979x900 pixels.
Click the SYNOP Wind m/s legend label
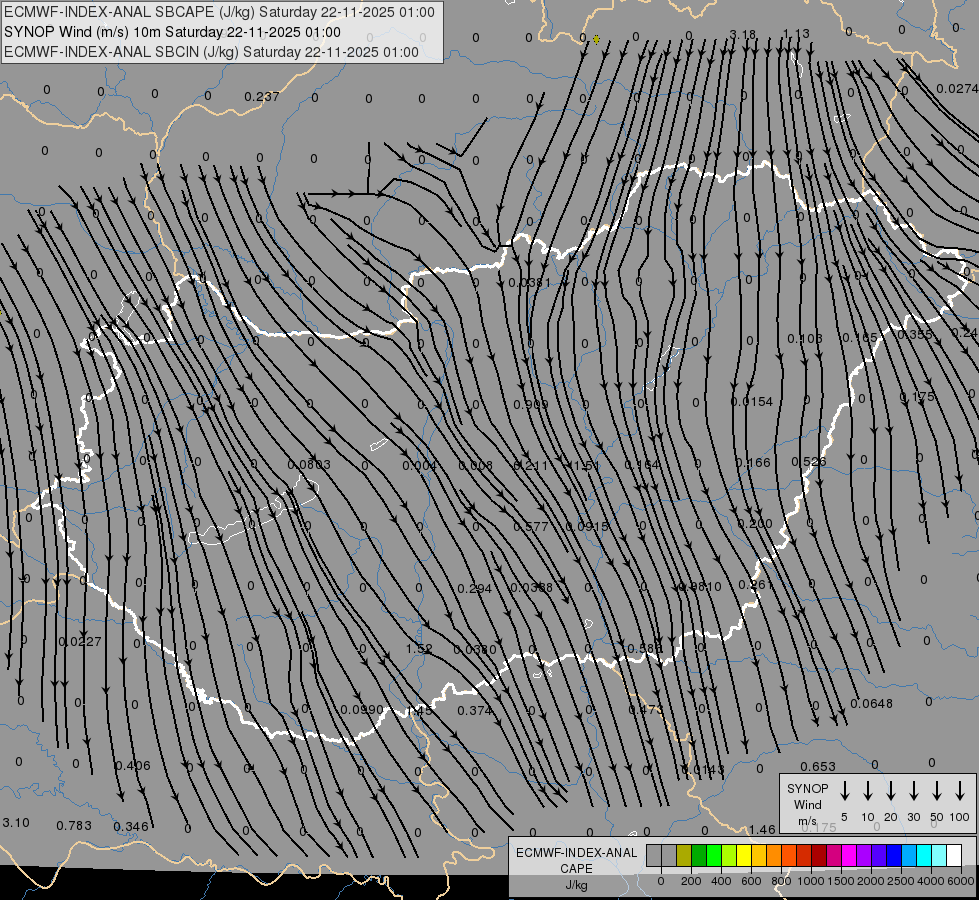coord(807,804)
